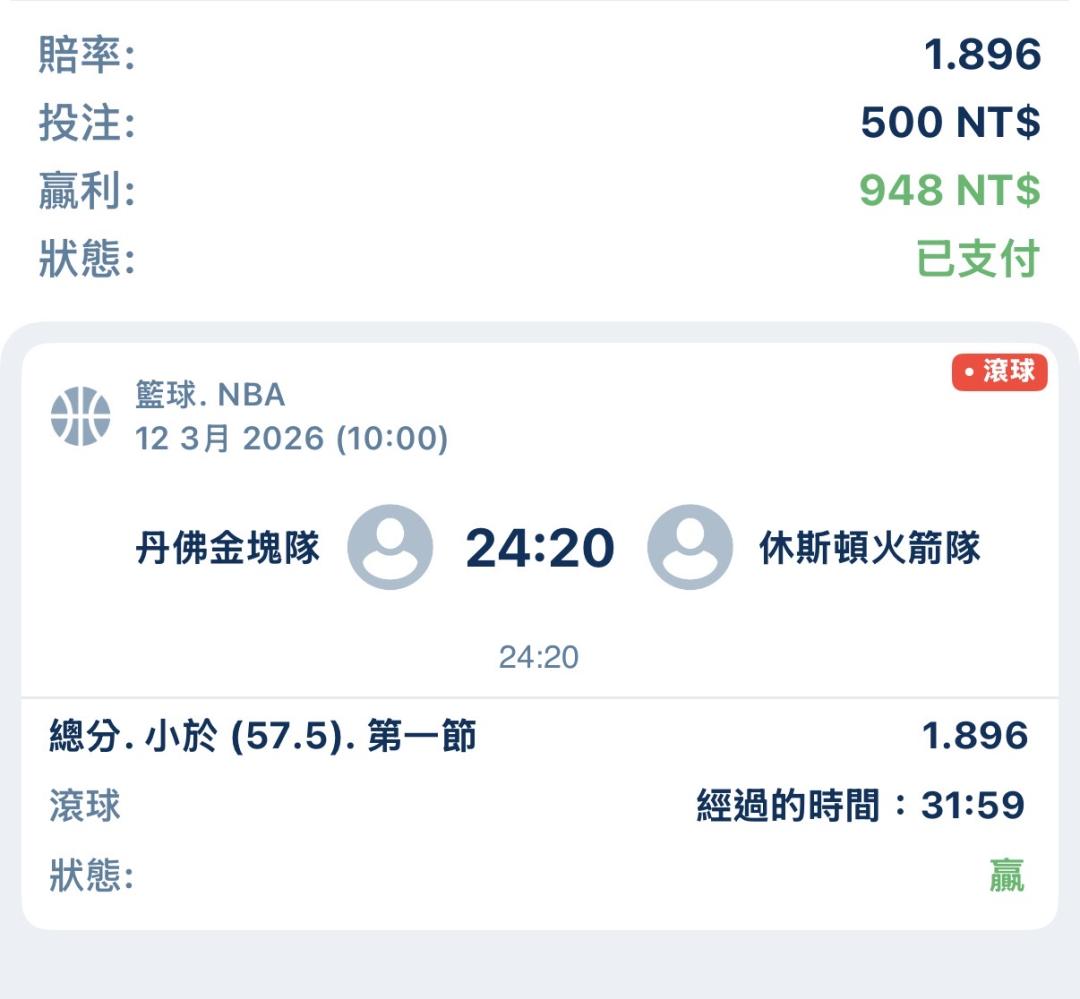Click the green 贏 result status

coord(1007,877)
